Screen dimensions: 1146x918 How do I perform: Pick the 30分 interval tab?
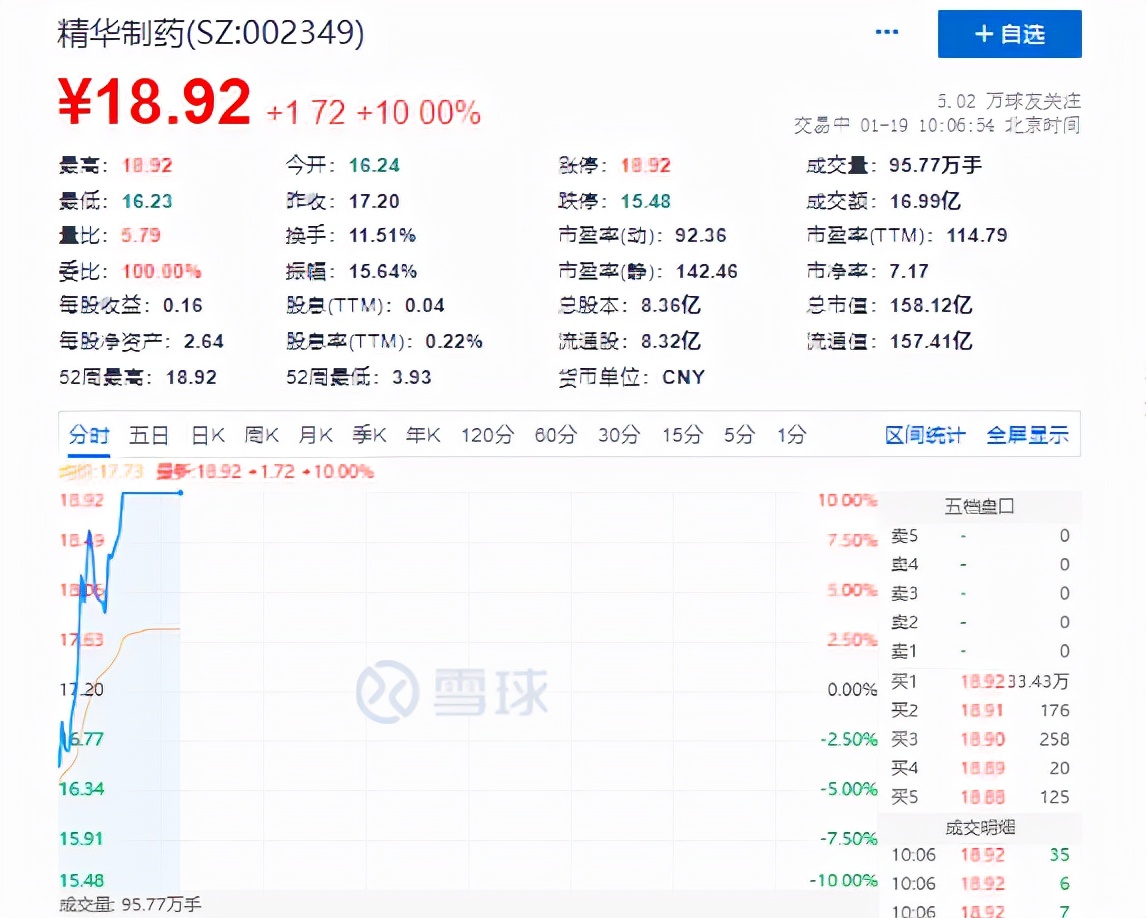pyautogui.click(x=619, y=435)
